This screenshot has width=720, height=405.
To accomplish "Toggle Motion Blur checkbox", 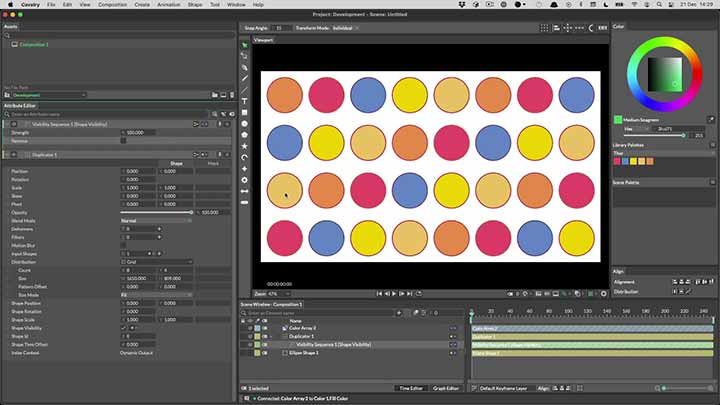I will [123, 246].
